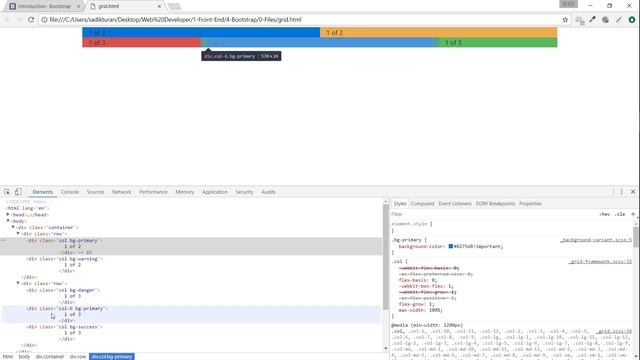The image size is (640, 360).
Task: Switch to the Security tab
Action: tap(244, 192)
